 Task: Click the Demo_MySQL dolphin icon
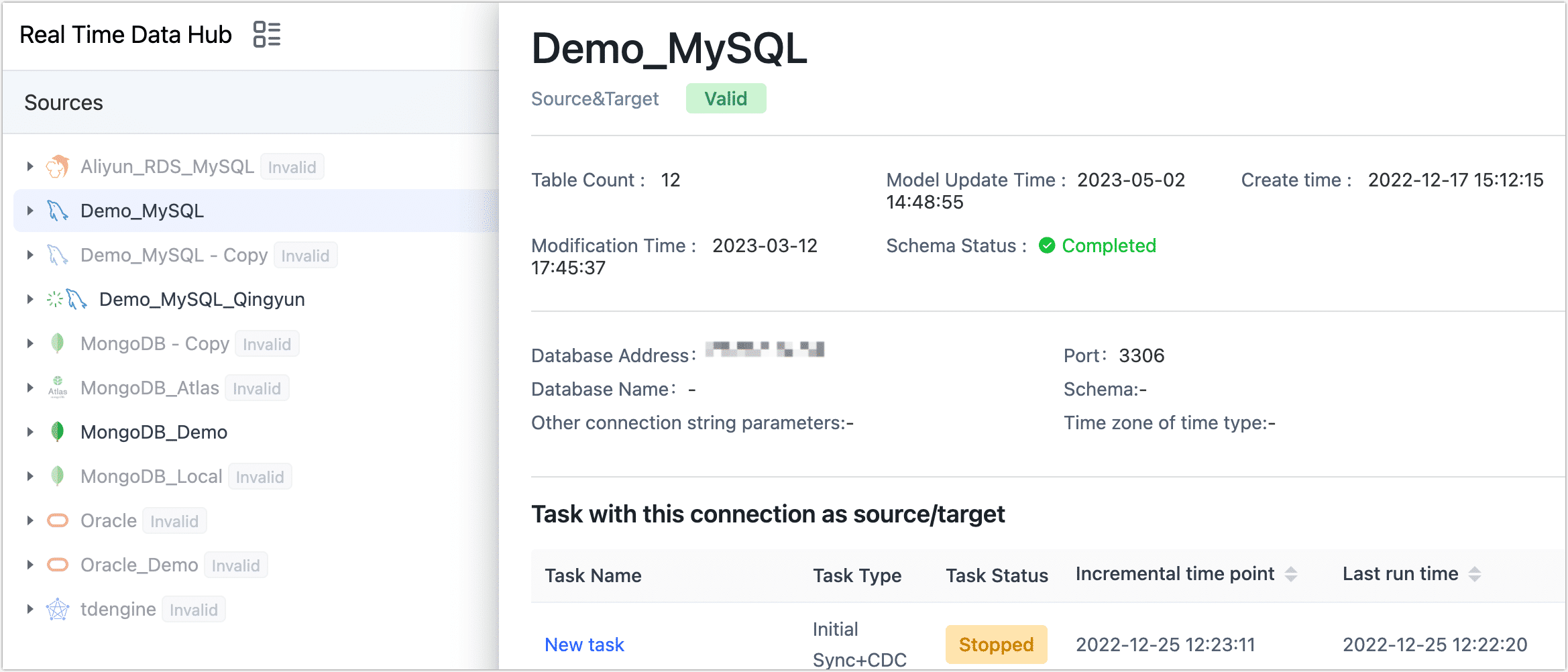pyautogui.click(x=58, y=211)
